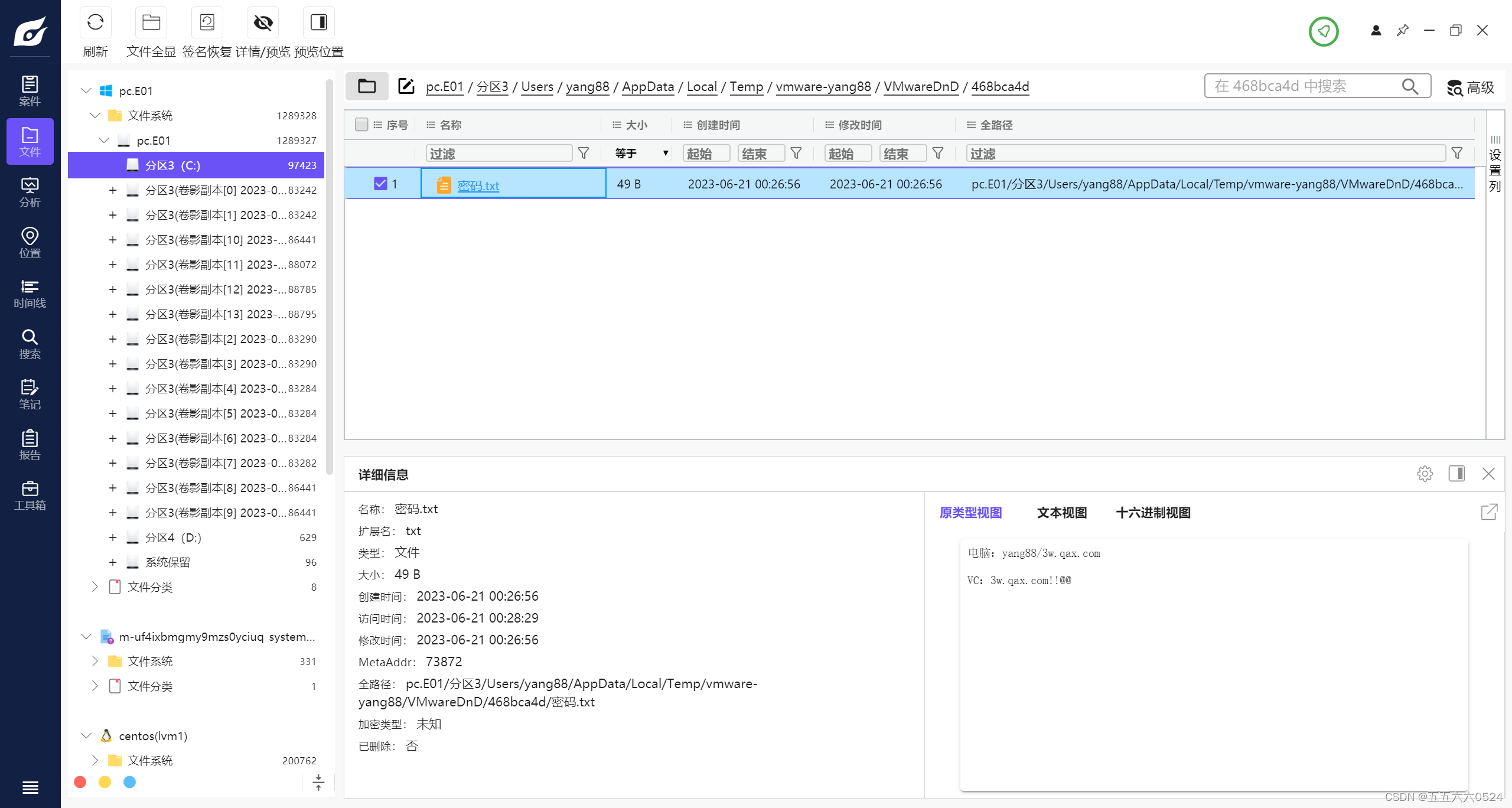Toggle the detail panel layout icon
This screenshot has width=1512, height=808.
[1456, 474]
